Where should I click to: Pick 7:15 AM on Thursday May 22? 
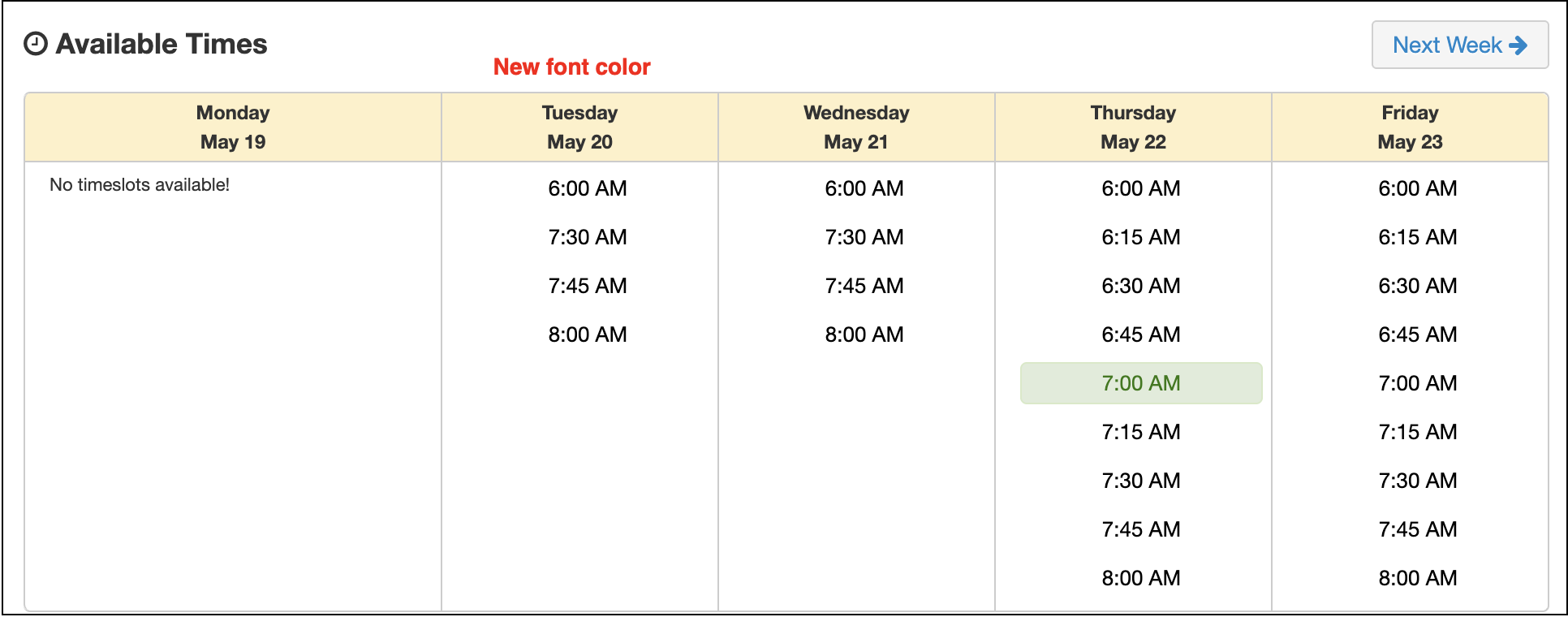[1140, 432]
